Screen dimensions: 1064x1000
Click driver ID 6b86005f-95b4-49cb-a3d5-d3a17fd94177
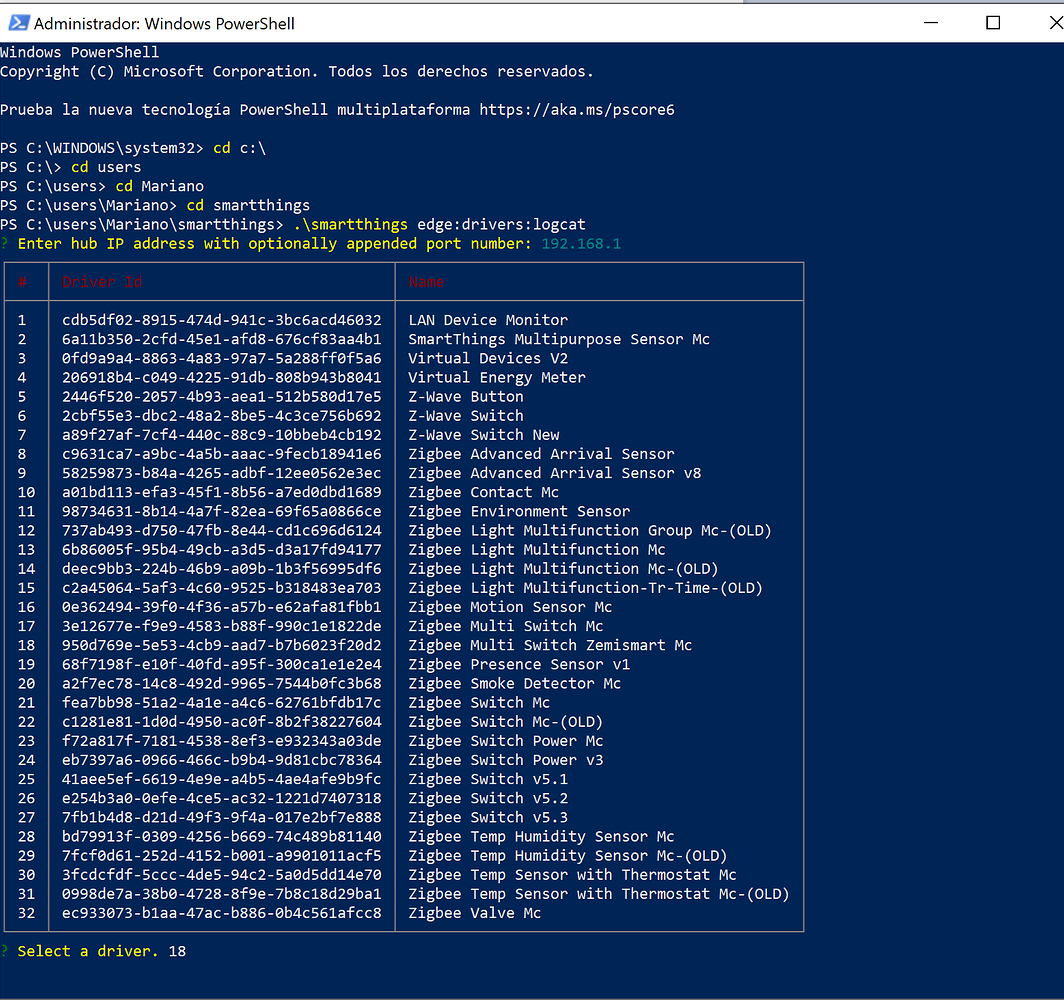click(x=222, y=550)
